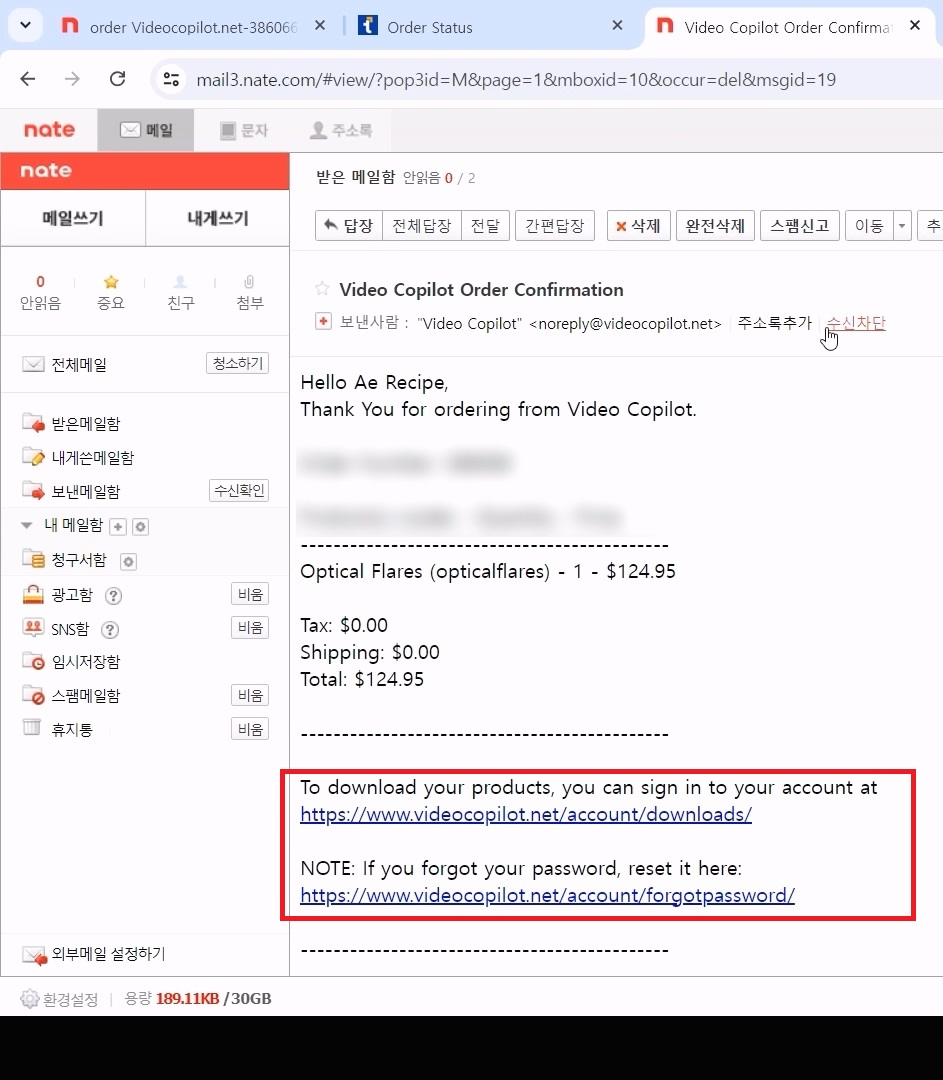
Task: Open the 문자 tab
Action: [x=243, y=130]
